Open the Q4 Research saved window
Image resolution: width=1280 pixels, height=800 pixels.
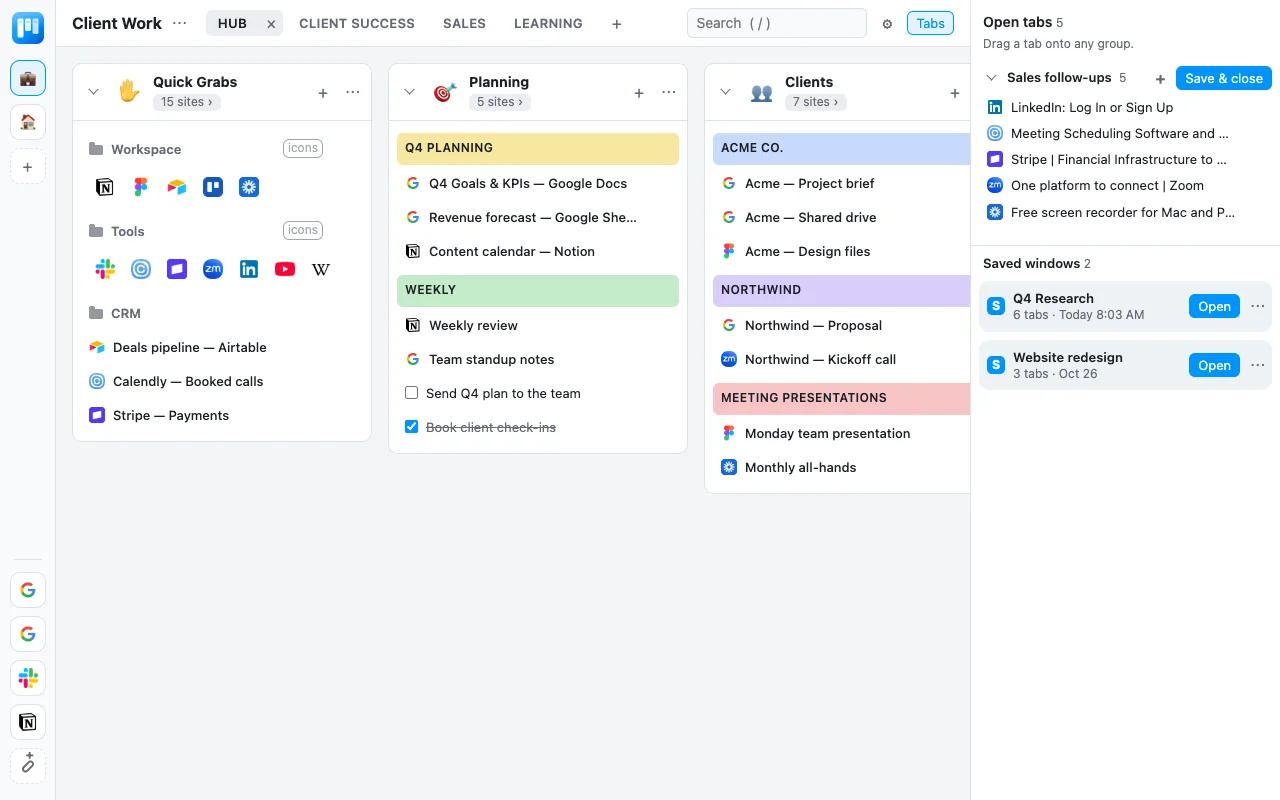[1214, 306]
